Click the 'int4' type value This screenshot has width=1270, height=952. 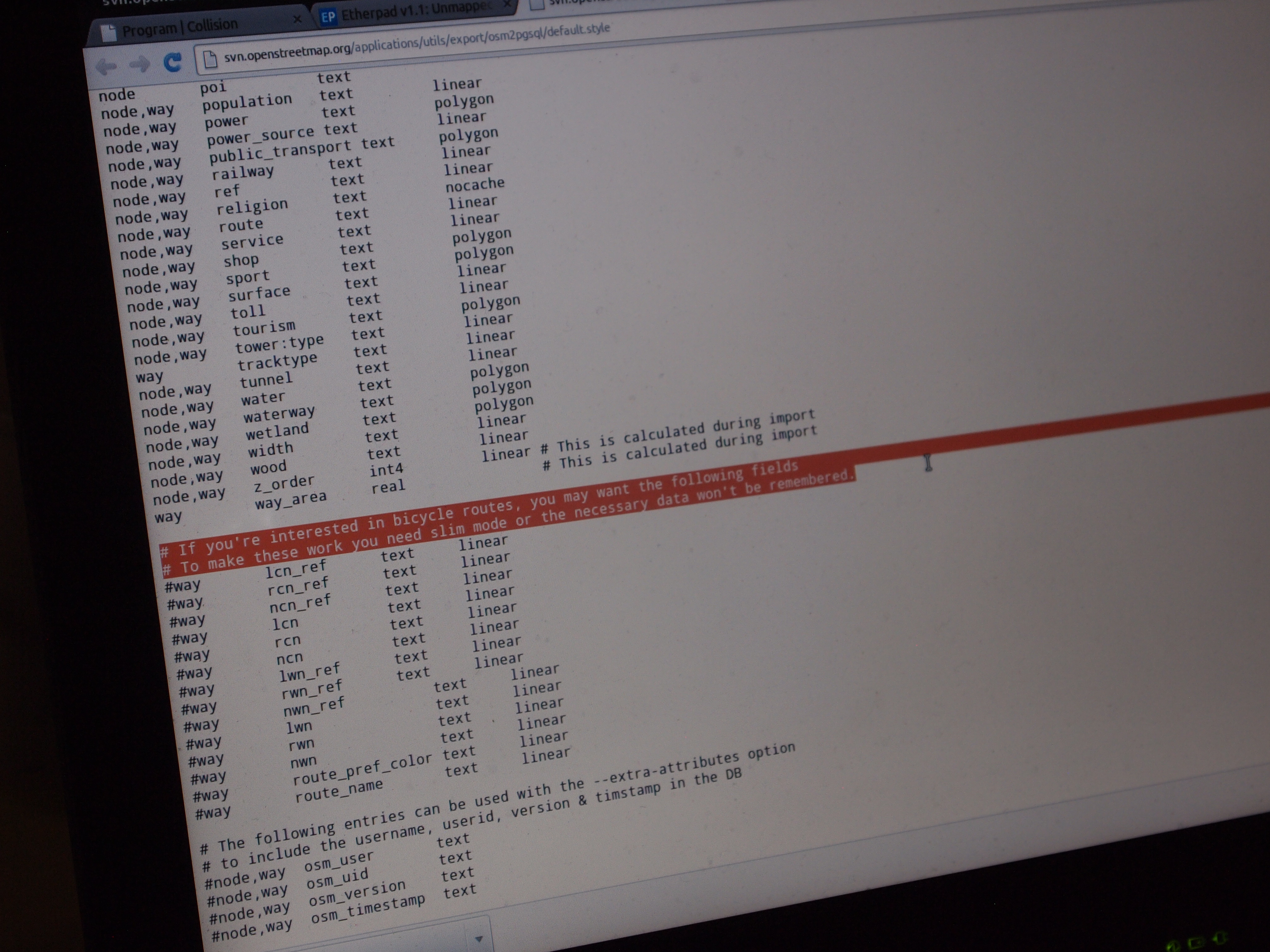386,470
